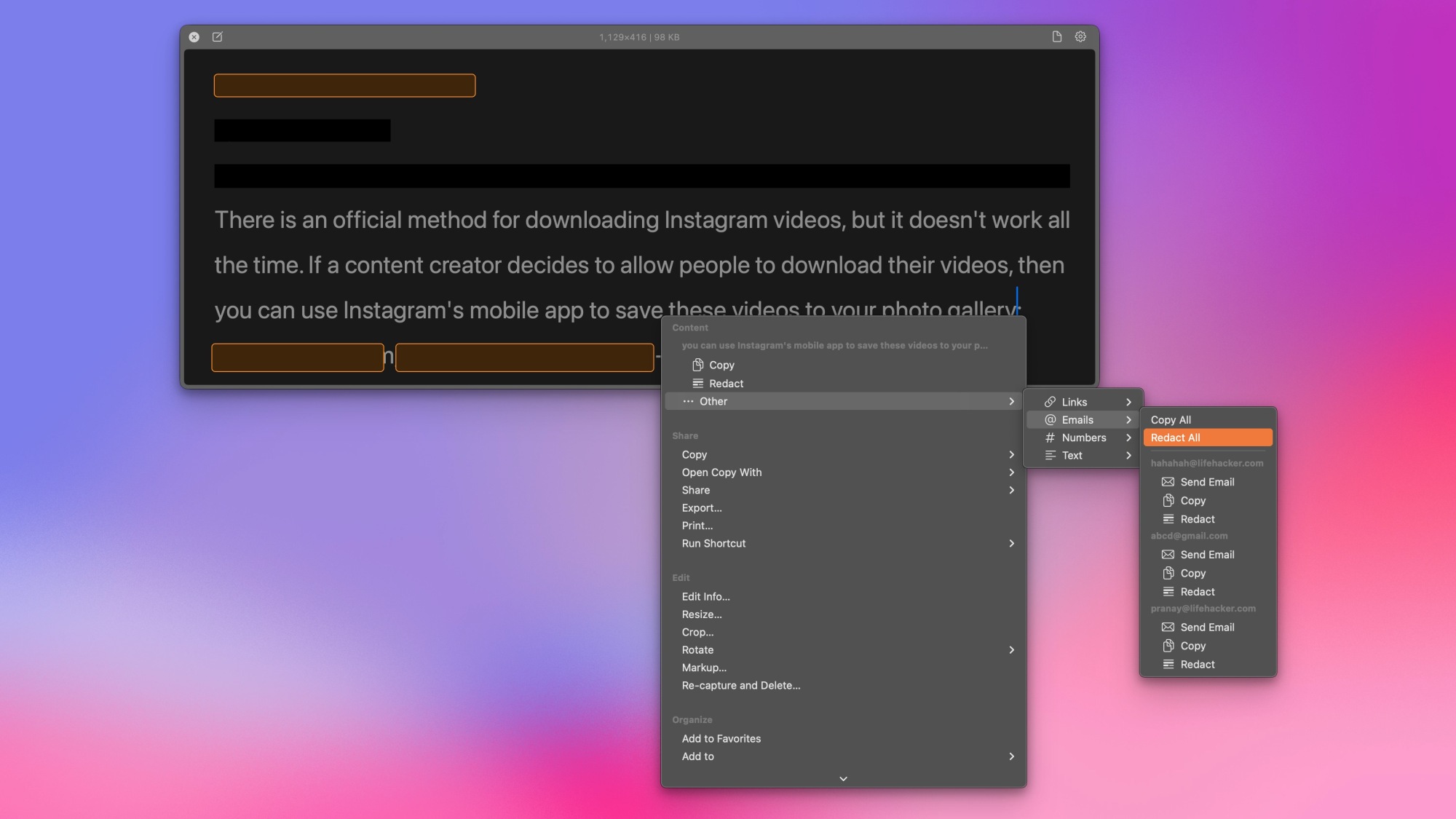This screenshot has height=819, width=1456.
Task: Select Copy All emails
Action: (x=1171, y=420)
